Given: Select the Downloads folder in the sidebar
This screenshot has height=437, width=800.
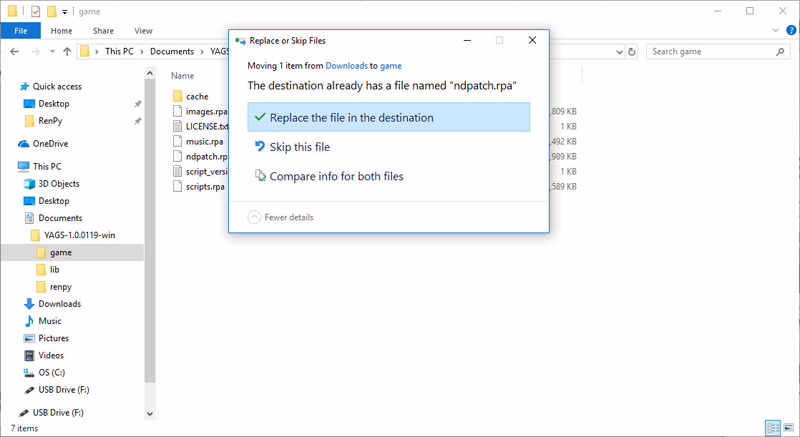Looking at the screenshot, I should point(59,304).
